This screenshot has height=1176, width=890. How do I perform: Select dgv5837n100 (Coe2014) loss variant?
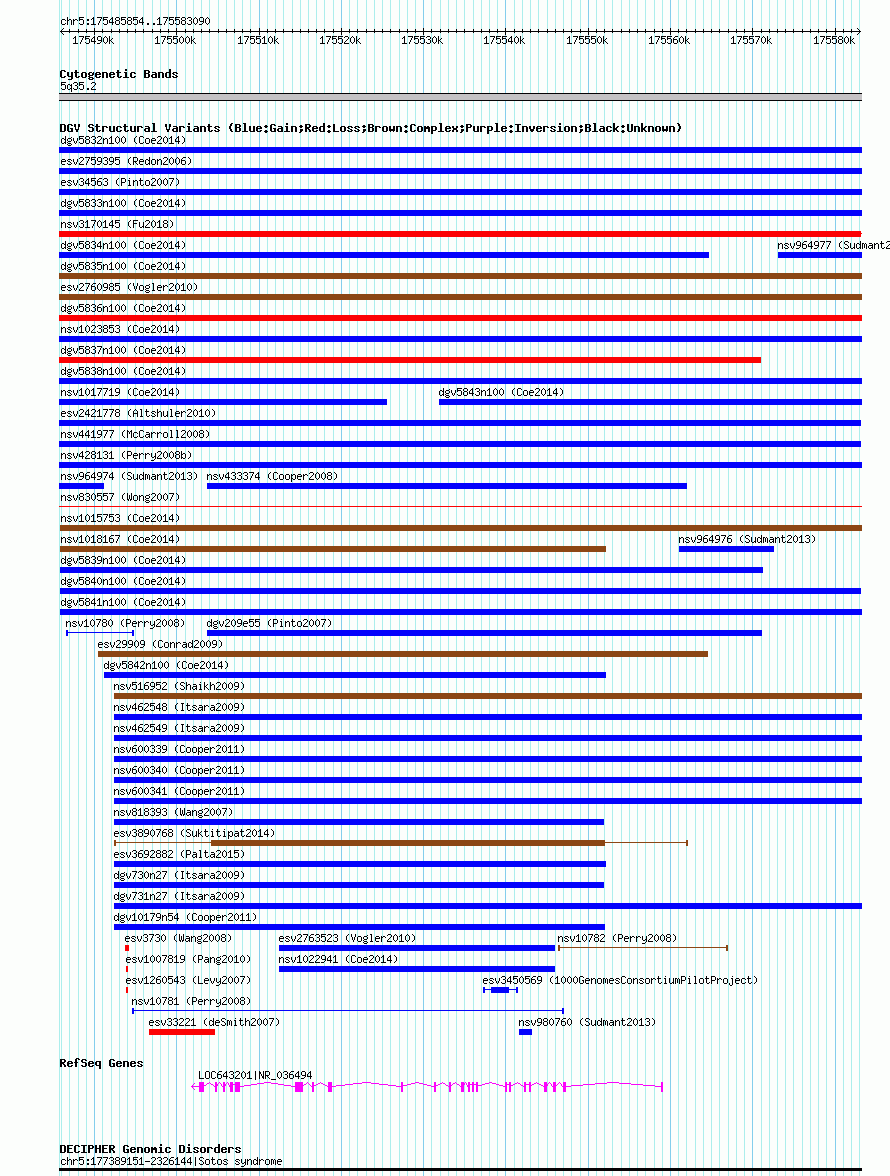tap(410, 360)
